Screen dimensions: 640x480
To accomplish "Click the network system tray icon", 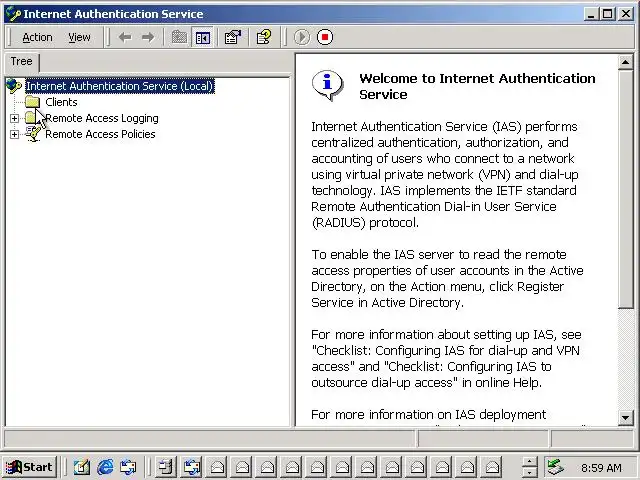I will (x=556, y=467).
